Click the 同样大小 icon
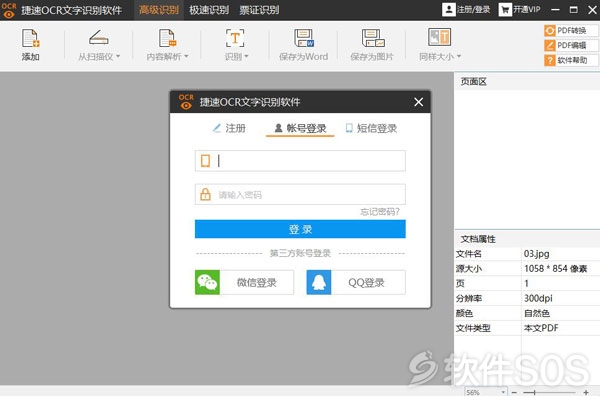Image resolution: width=600 pixels, height=396 pixels. [x=439, y=37]
